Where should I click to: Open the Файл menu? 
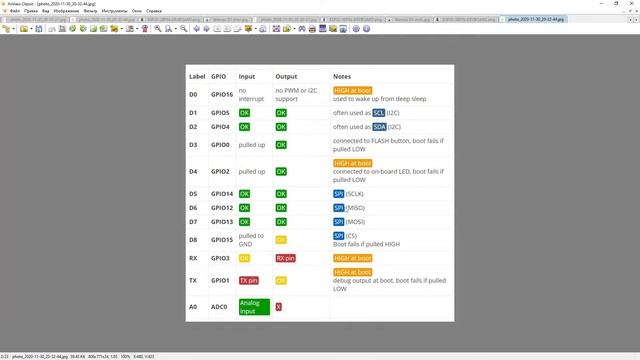pyautogui.click(x=15, y=11)
